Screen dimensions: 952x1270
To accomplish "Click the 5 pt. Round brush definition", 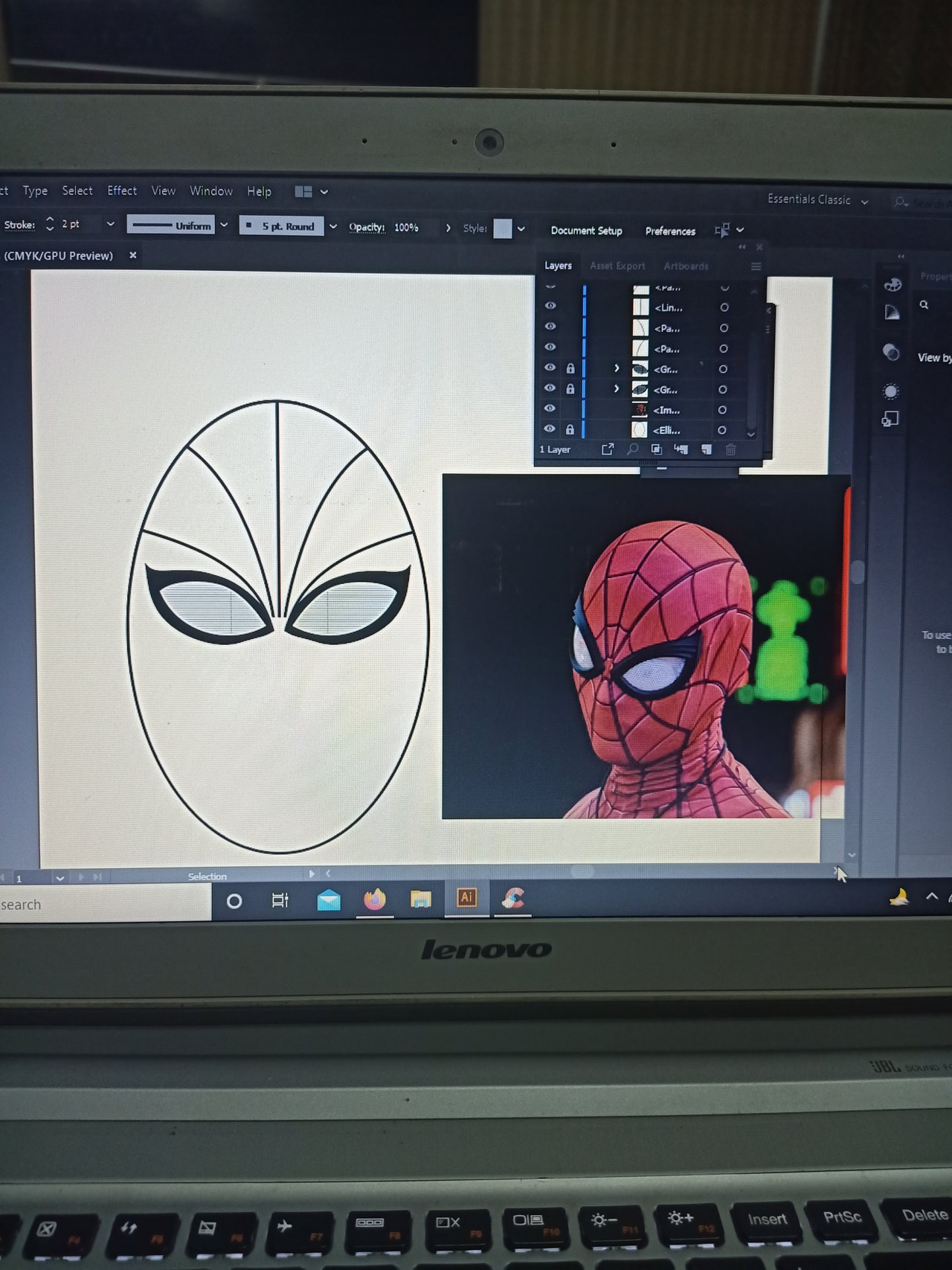I will coord(282,226).
